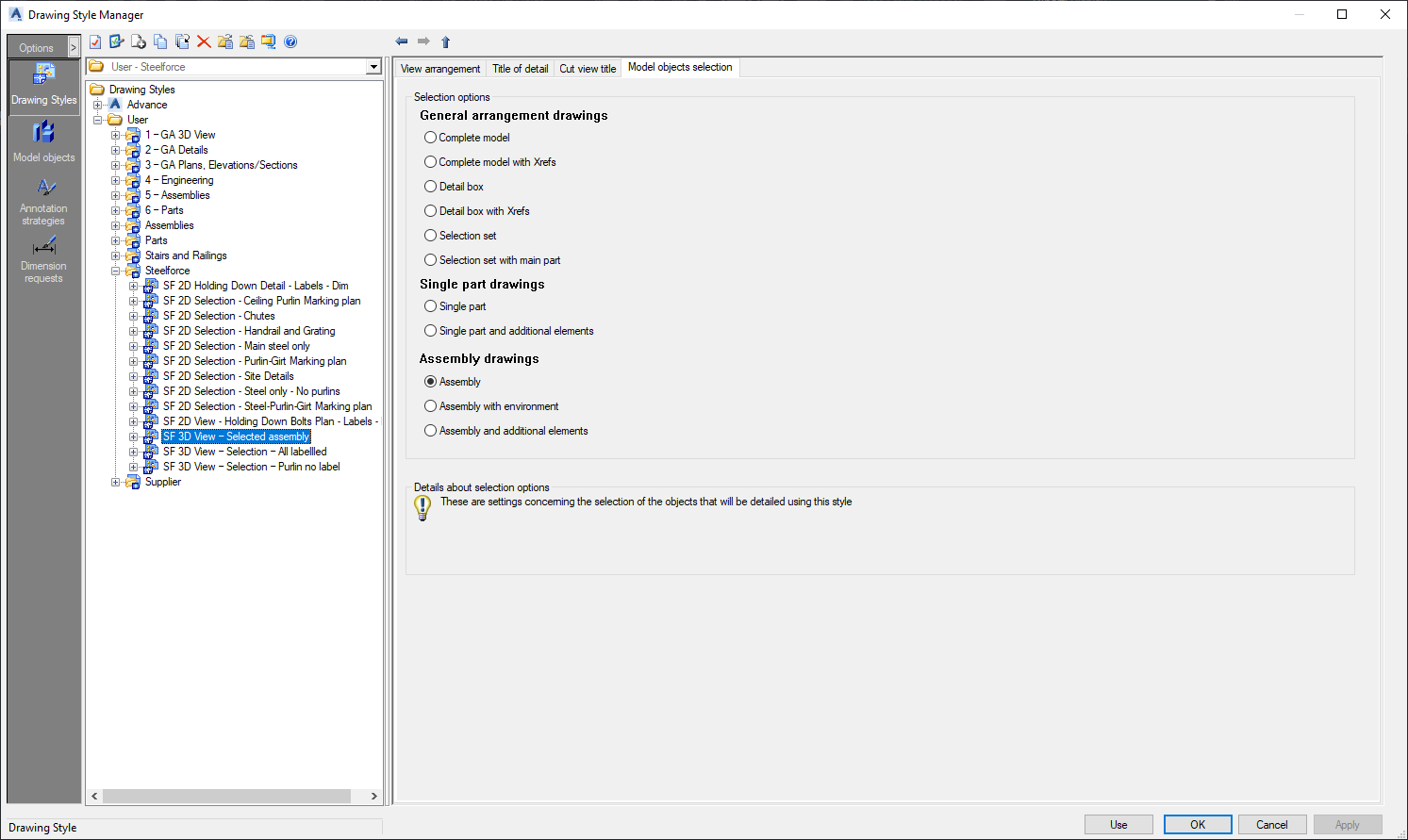Collapse the Steelforce tree folder

[x=116, y=271]
